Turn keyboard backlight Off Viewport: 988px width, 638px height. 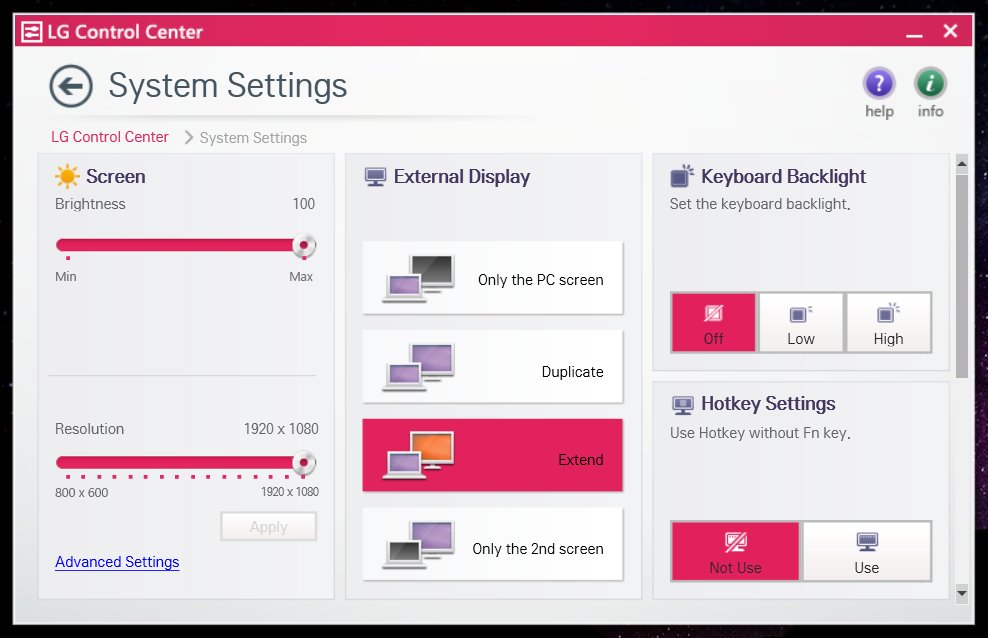(x=713, y=322)
